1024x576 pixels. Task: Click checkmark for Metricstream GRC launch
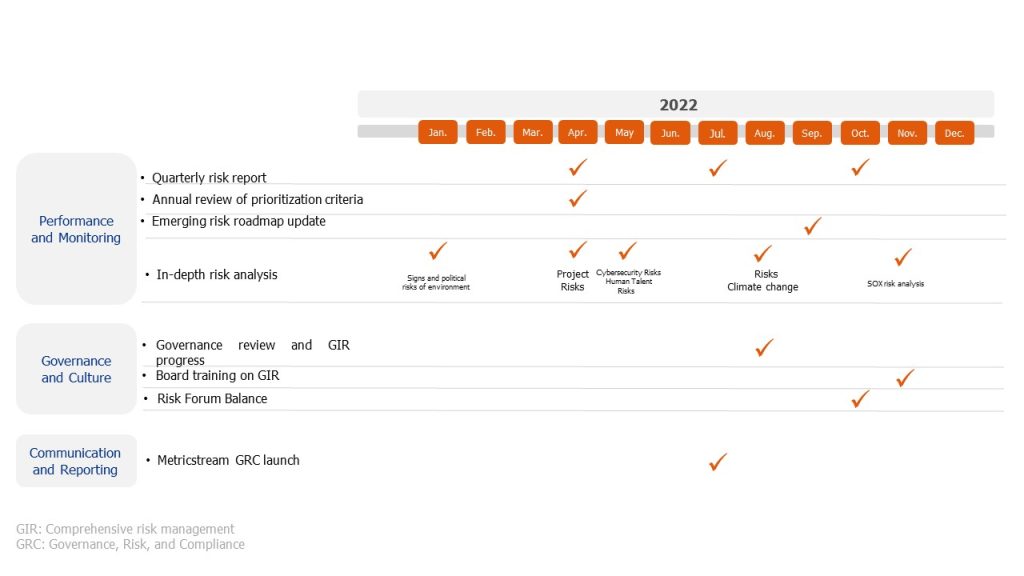click(718, 462)
